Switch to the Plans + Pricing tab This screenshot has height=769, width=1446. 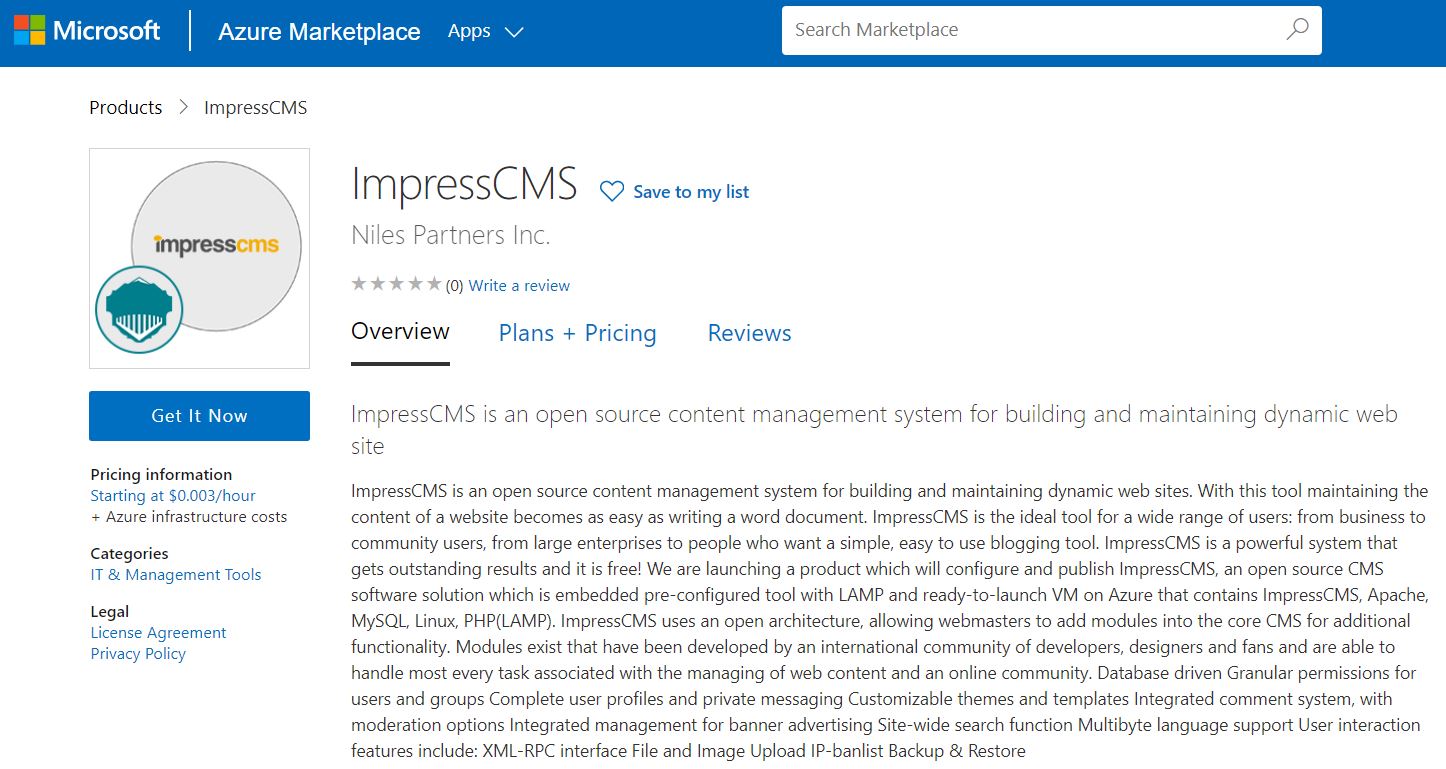[x=577, y=333]
